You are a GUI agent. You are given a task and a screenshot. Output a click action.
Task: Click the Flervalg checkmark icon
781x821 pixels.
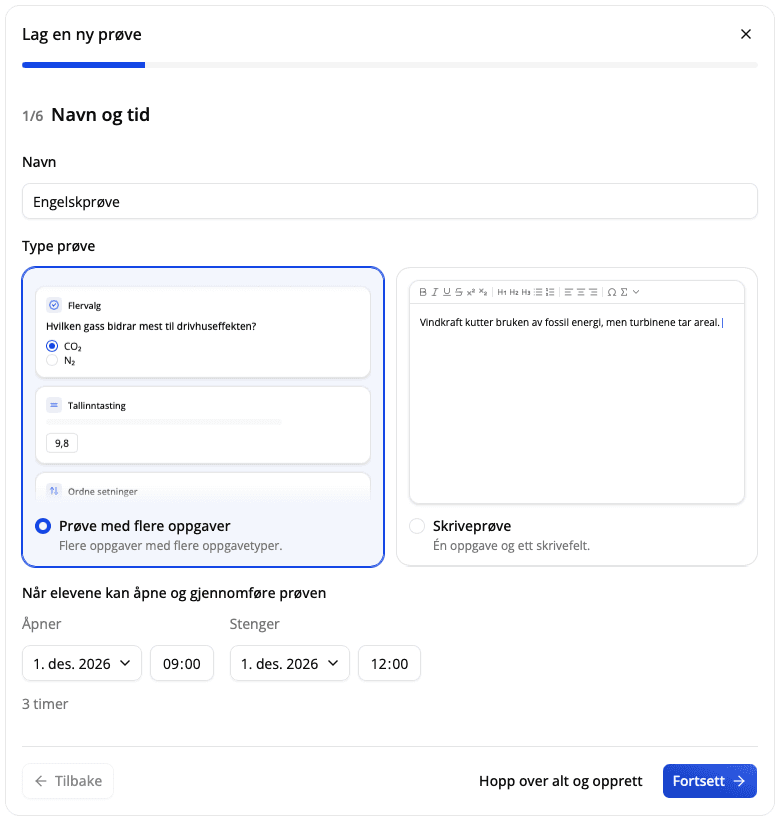coord(54,305)
